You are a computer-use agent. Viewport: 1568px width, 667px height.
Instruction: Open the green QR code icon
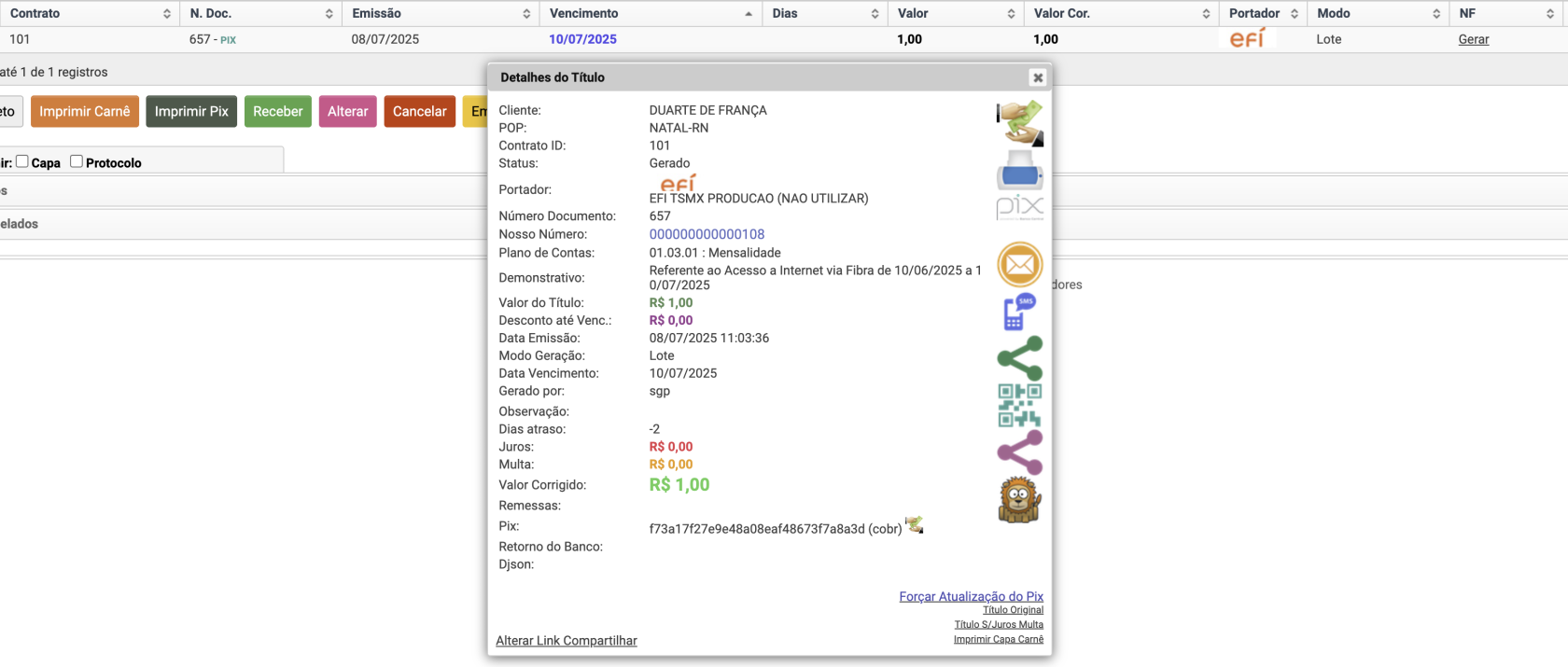point(1019,405)
